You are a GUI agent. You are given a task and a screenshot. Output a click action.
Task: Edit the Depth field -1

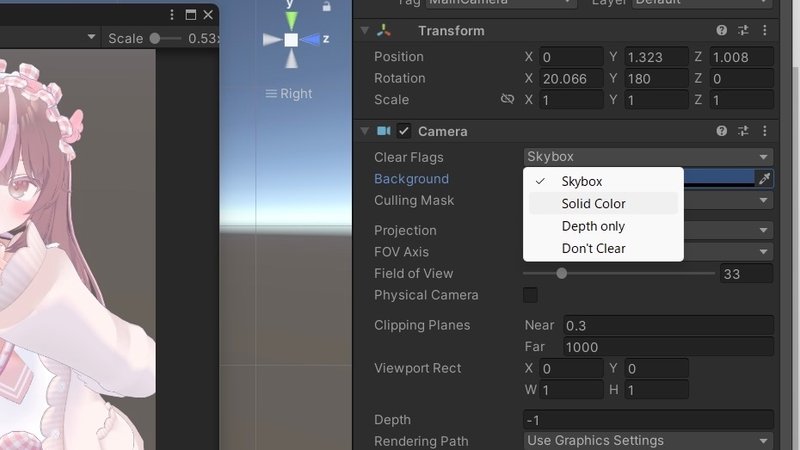click(x=648, y=420)
